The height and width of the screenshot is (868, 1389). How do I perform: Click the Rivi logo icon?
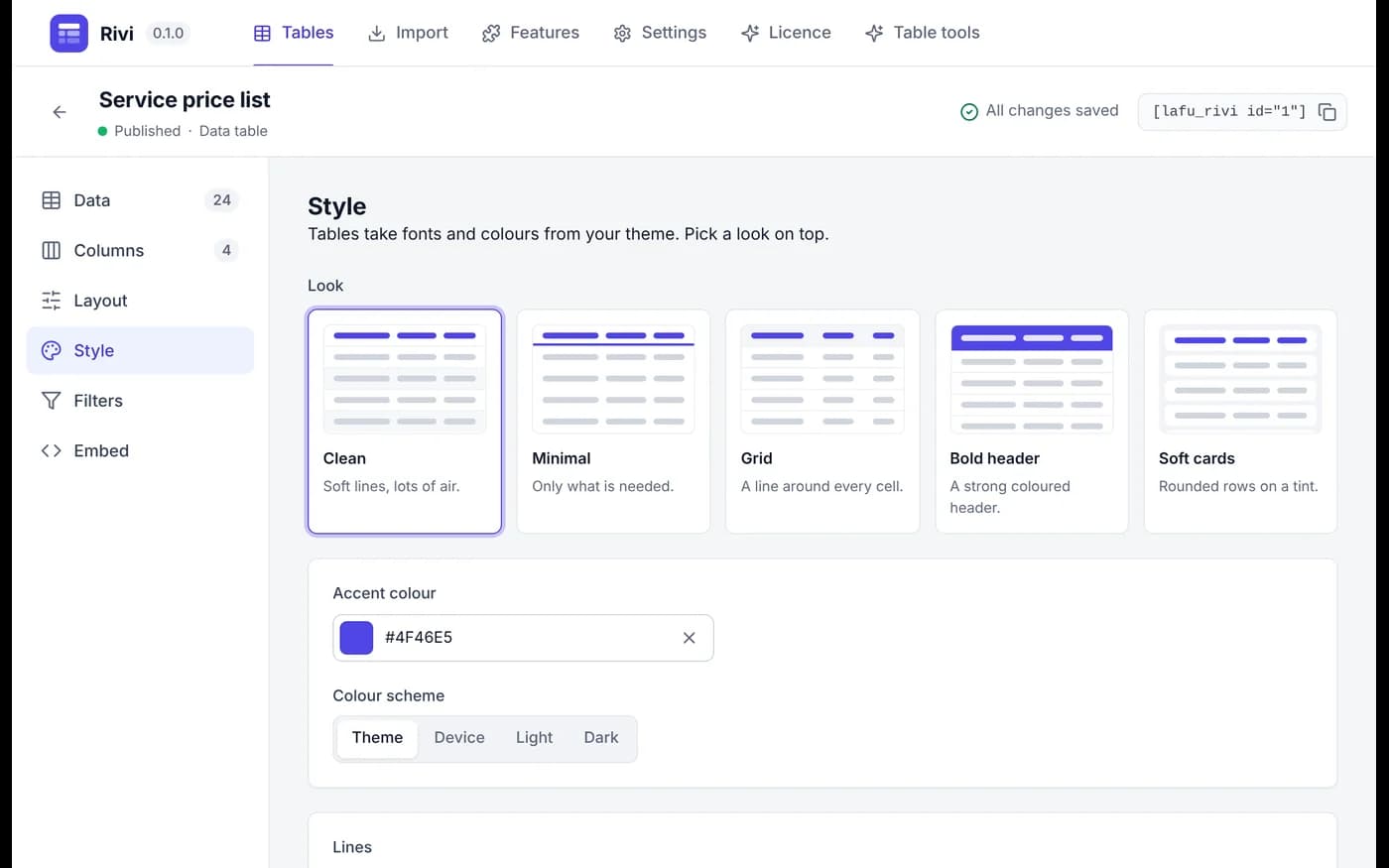click(68, 33)
